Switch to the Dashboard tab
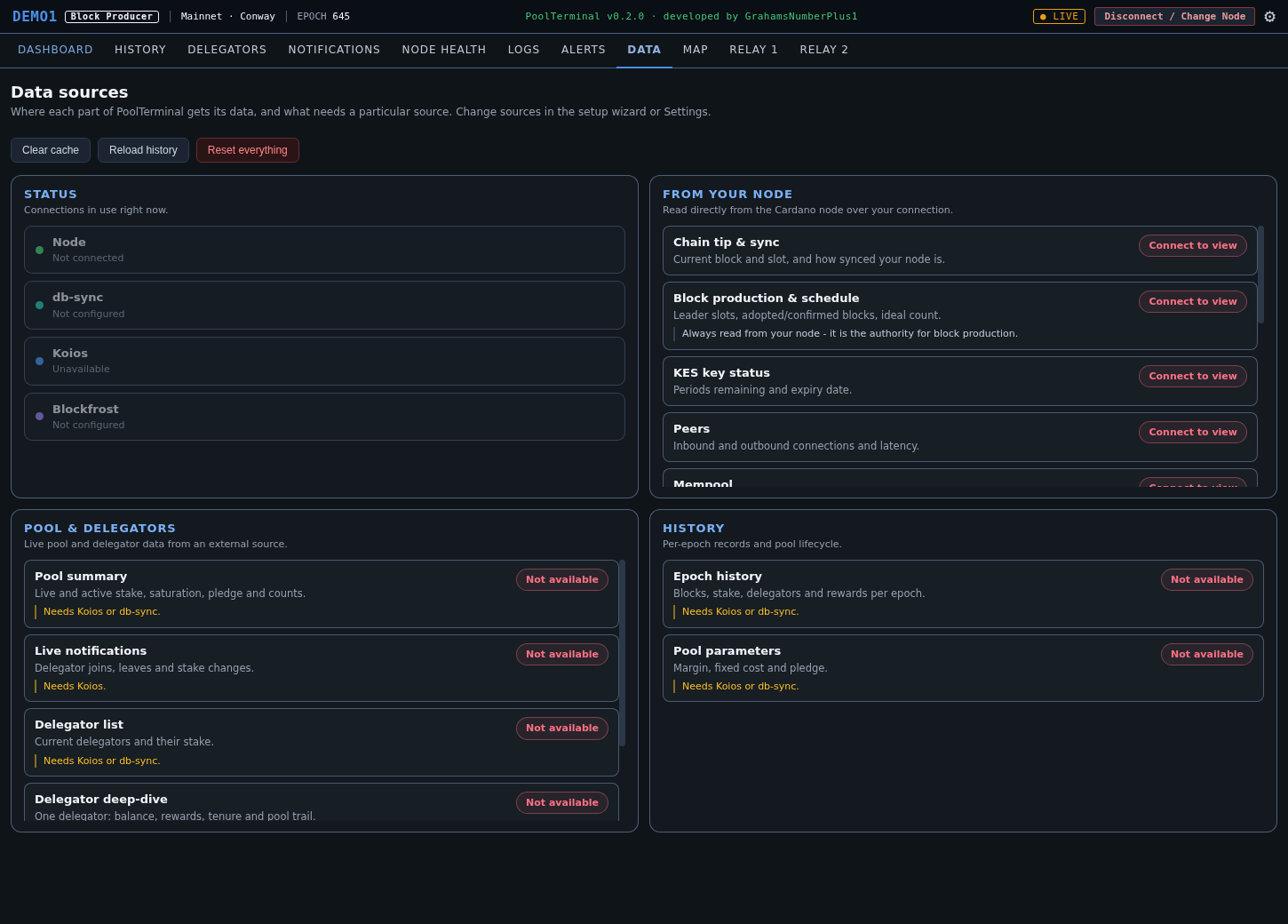 coord(55,50)
